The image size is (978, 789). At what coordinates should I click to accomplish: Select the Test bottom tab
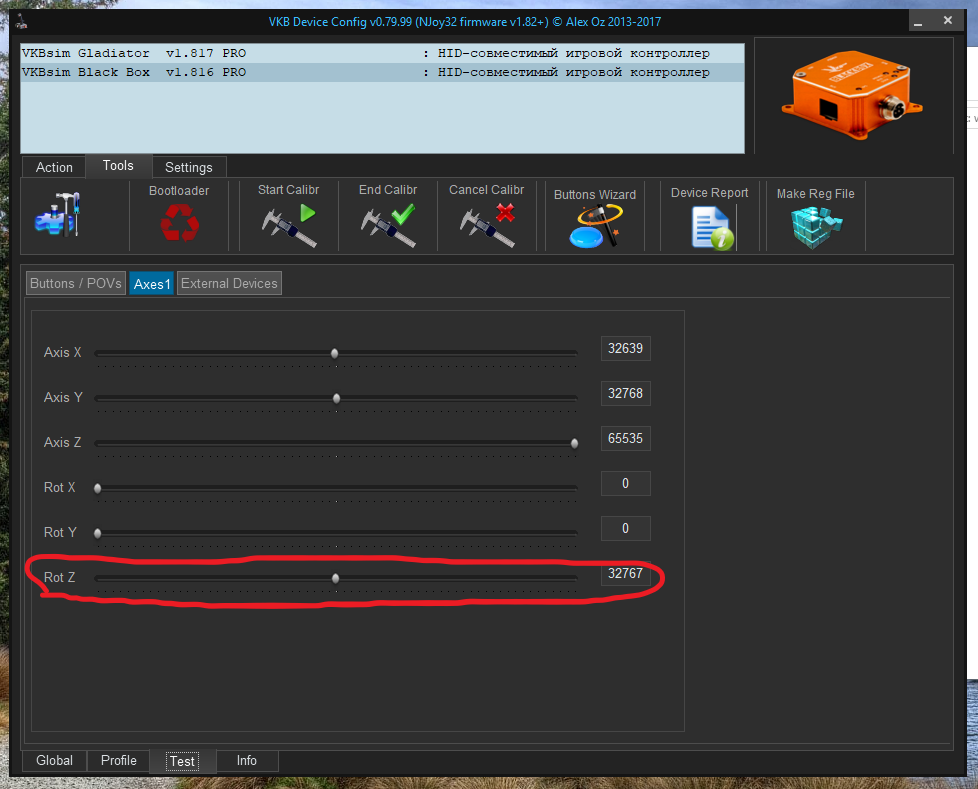(182, 761)
